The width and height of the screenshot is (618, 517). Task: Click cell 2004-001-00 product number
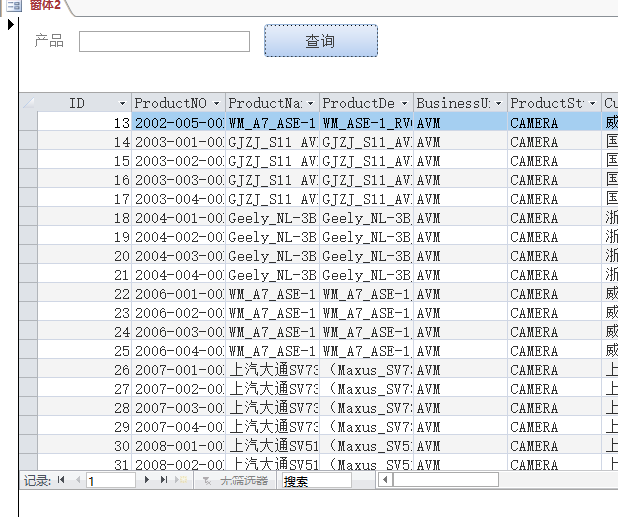pyautogui.click(x=179, y=218)
